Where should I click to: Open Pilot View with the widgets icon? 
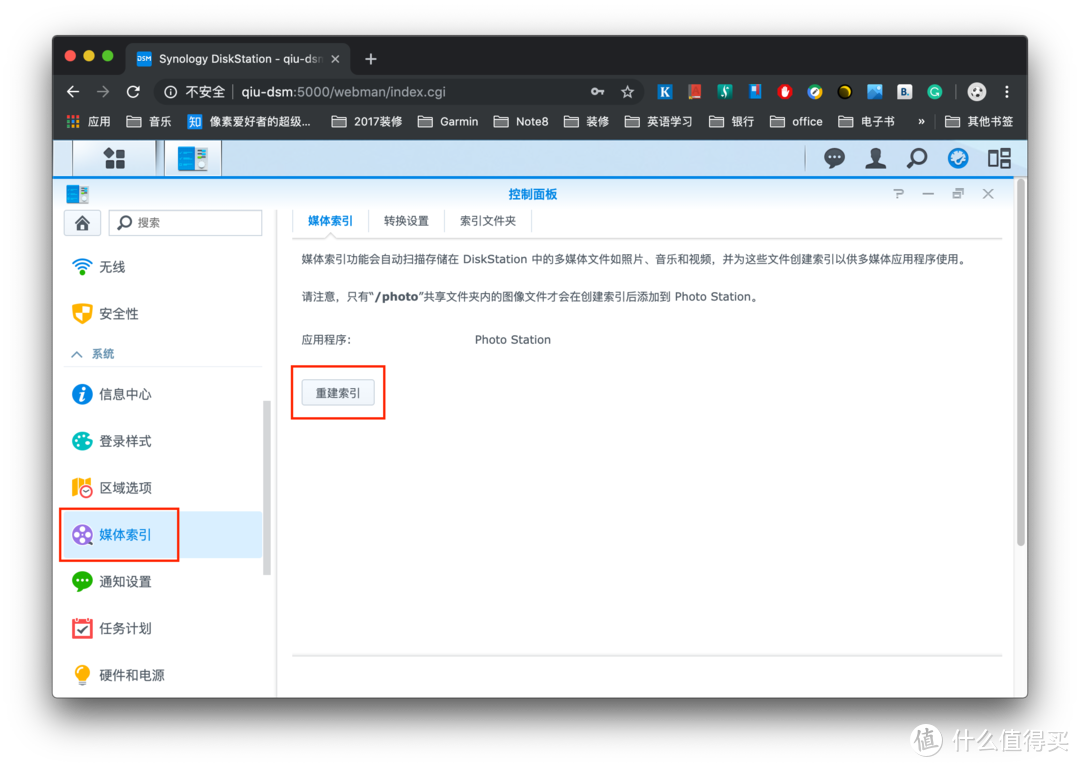(x=998, y=158)
